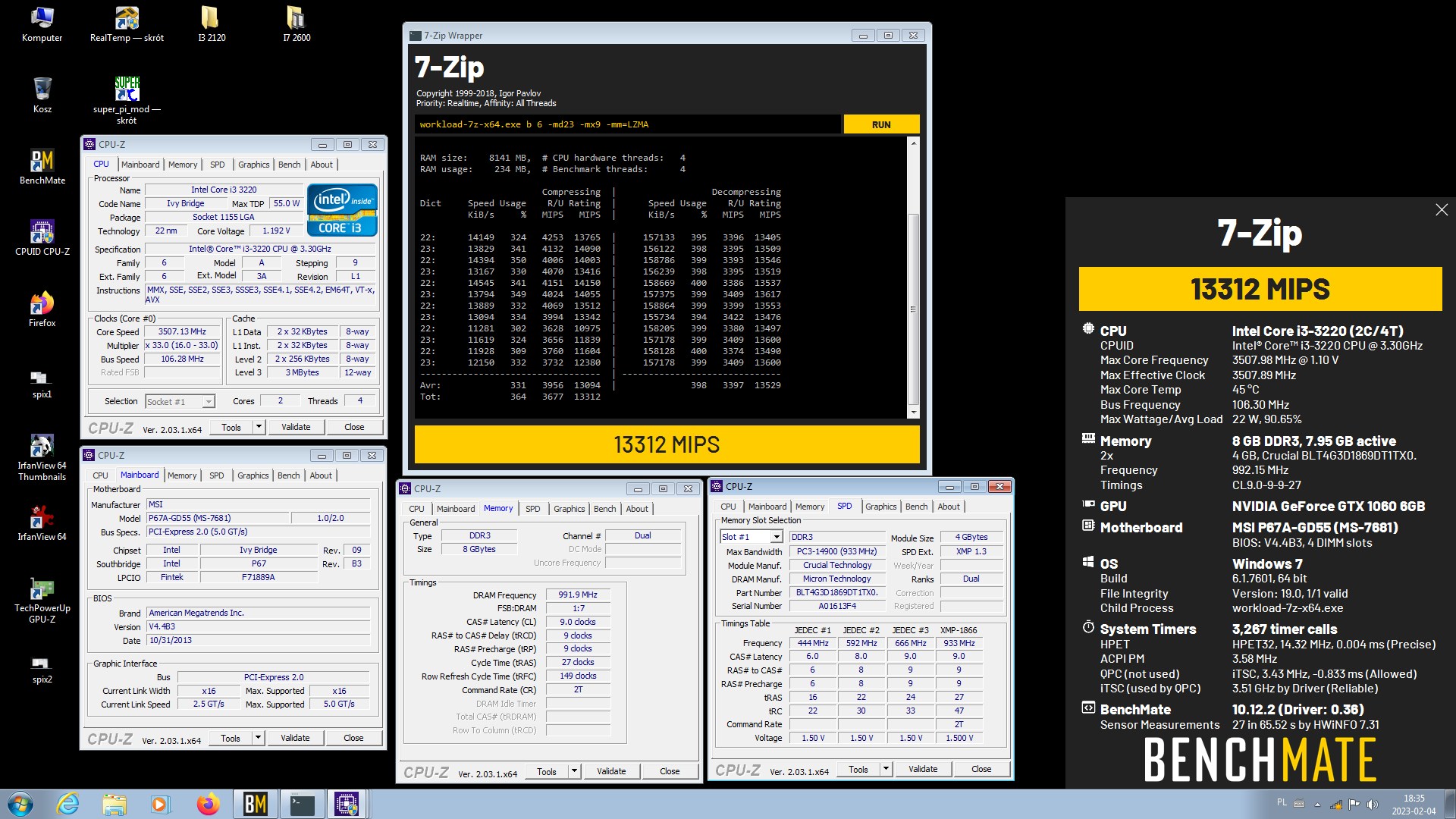1456x819 pixels.
Task: Launch Firefox from desktop
Action: [42, 309]
